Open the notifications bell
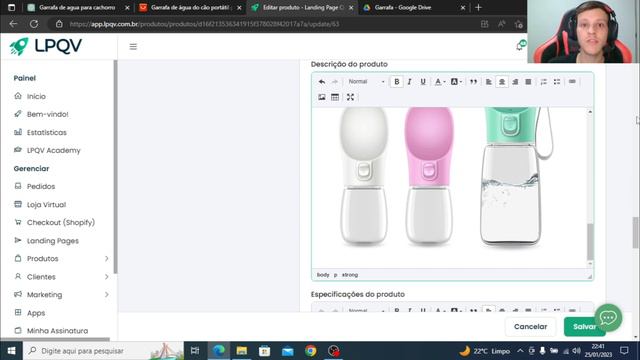640x360 pixels. [520, 45]
